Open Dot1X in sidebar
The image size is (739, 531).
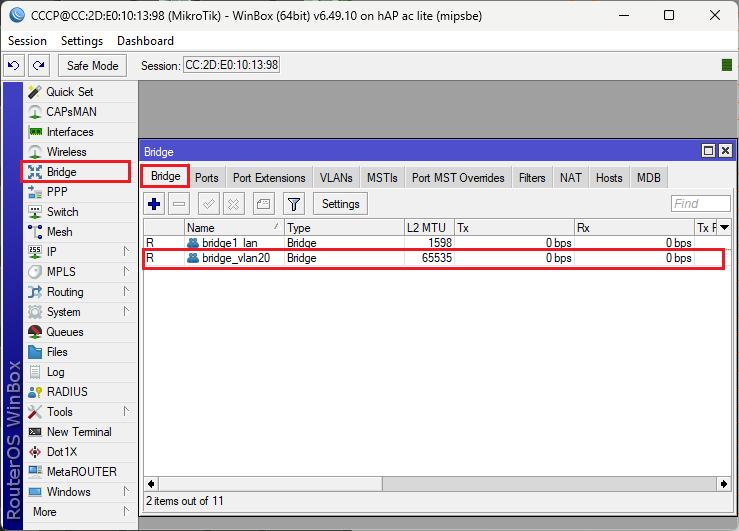(x=80, y=452)
